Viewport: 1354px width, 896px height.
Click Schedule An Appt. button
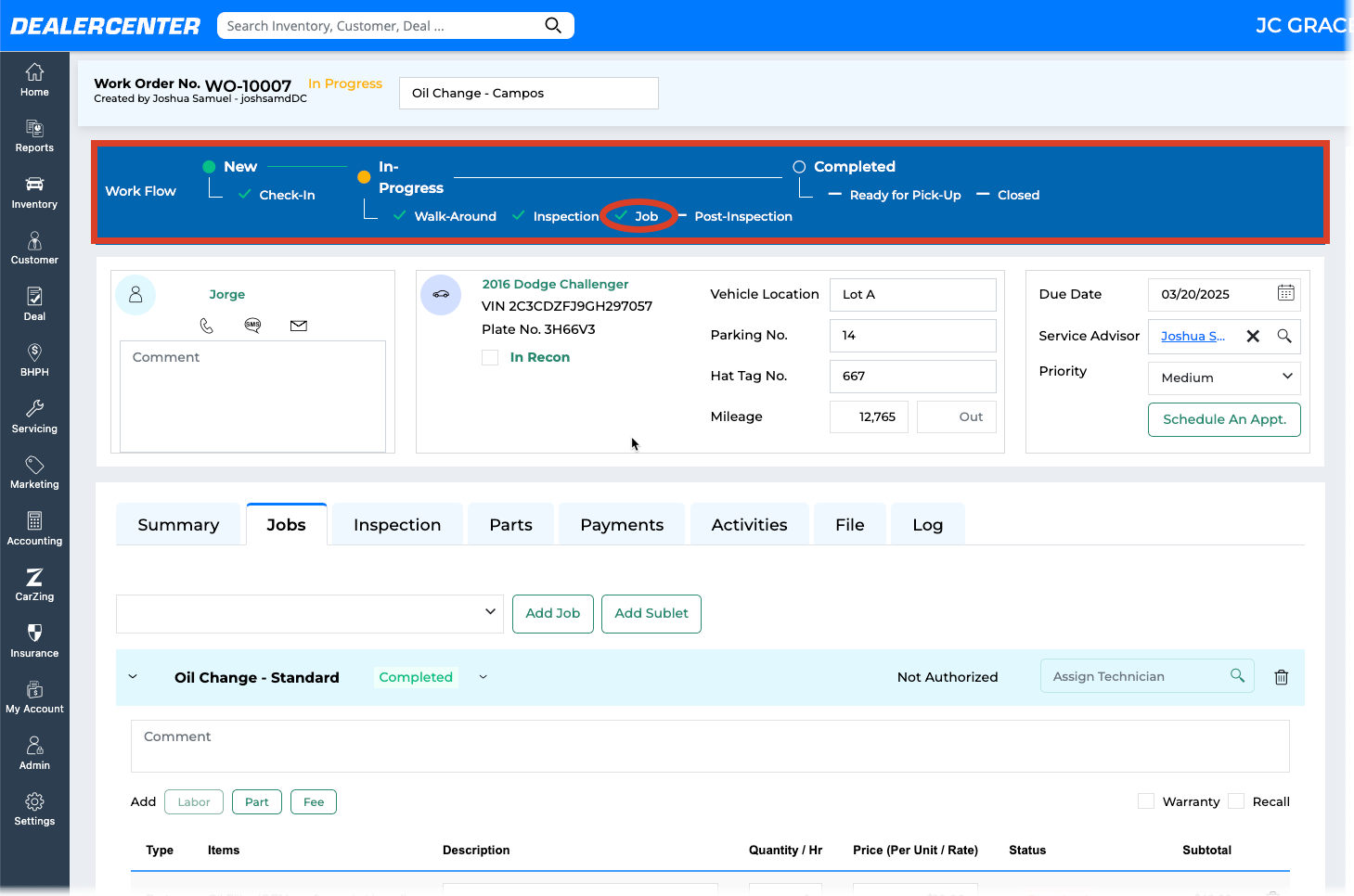(x=1224, y=419)
